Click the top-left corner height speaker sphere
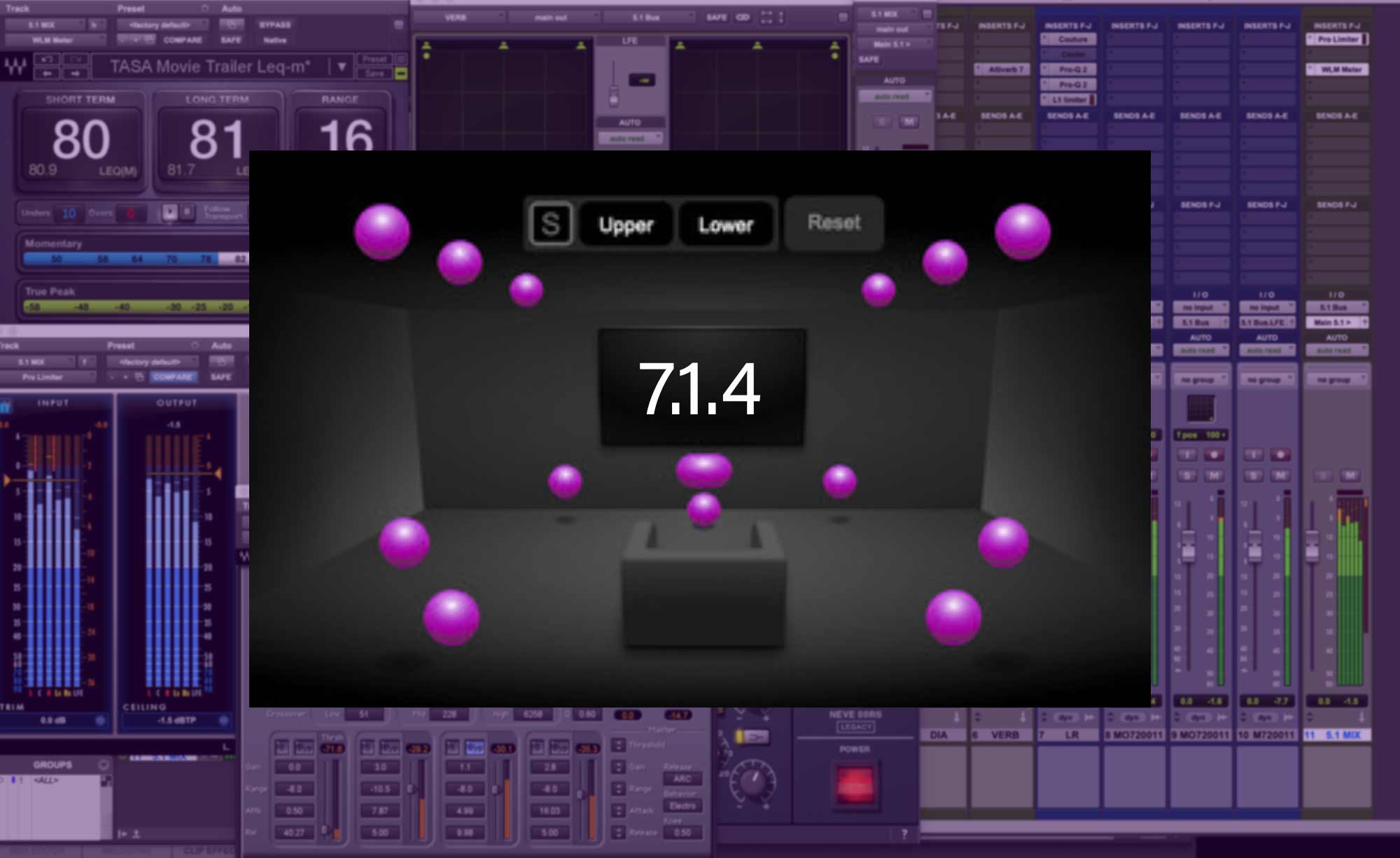The height and width of the screenshot is (858, 1400). tap(382, 232)
